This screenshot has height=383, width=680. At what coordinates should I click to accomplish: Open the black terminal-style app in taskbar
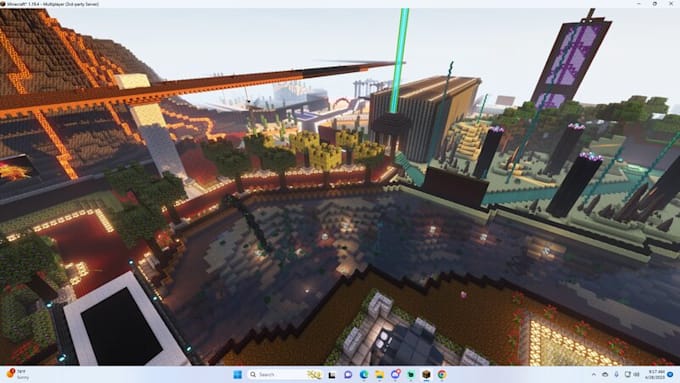tap(332, 375)
